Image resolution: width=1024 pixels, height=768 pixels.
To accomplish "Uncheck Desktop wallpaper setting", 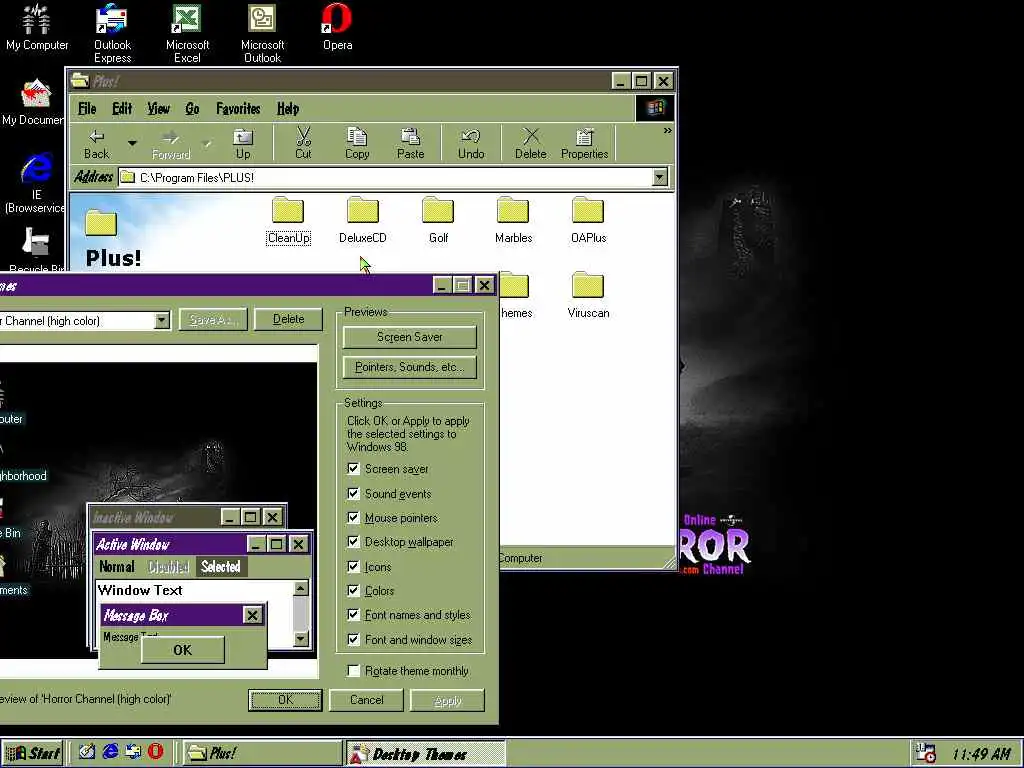I will (353, 542).
